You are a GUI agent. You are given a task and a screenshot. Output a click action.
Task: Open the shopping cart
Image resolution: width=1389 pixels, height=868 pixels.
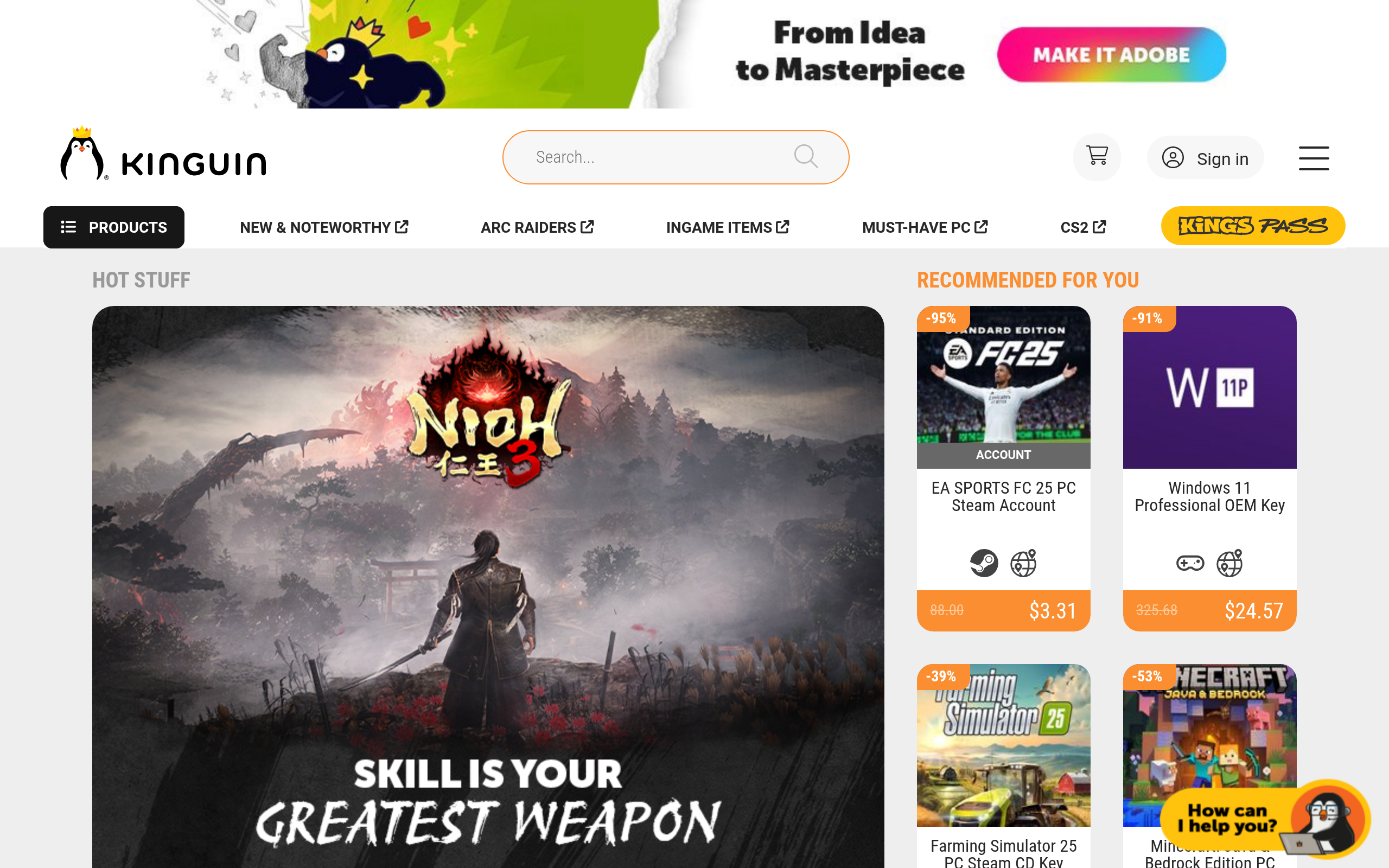pos(1097,157)
